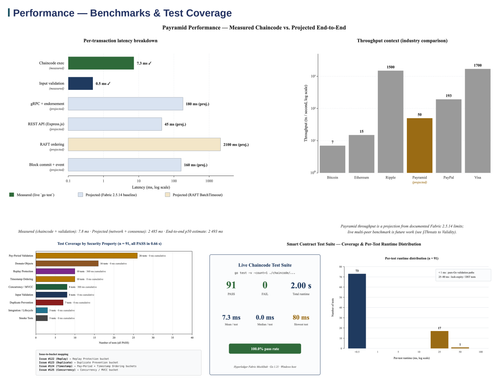The image size is (500, 384).
Task: Select the purple Replay Protection bar
Action: click(x=55, y=271)
